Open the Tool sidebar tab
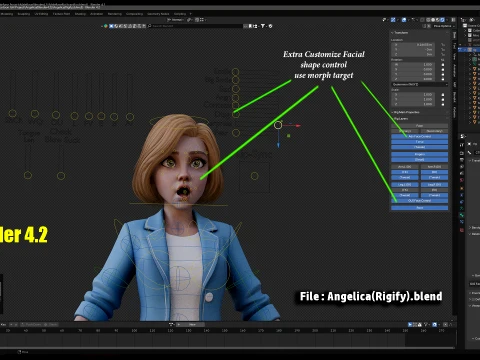The height and width of the screenshot is (360, 480). (x=454, y=46)
